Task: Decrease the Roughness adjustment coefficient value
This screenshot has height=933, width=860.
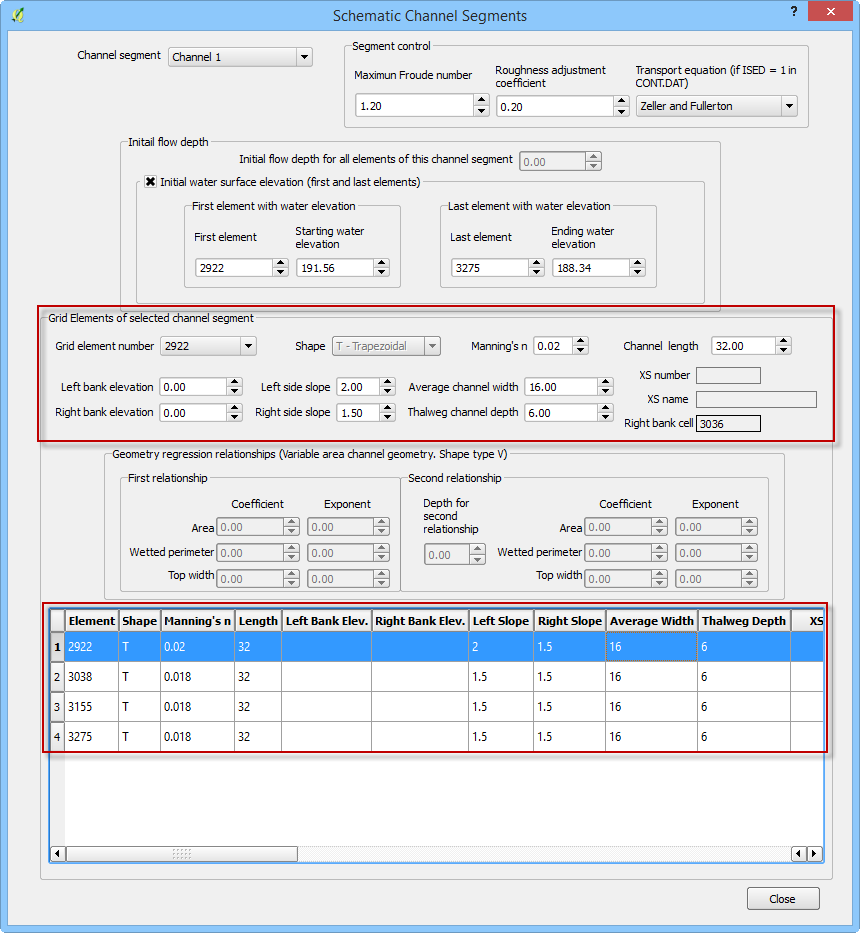Action: (x=621, y=111)
